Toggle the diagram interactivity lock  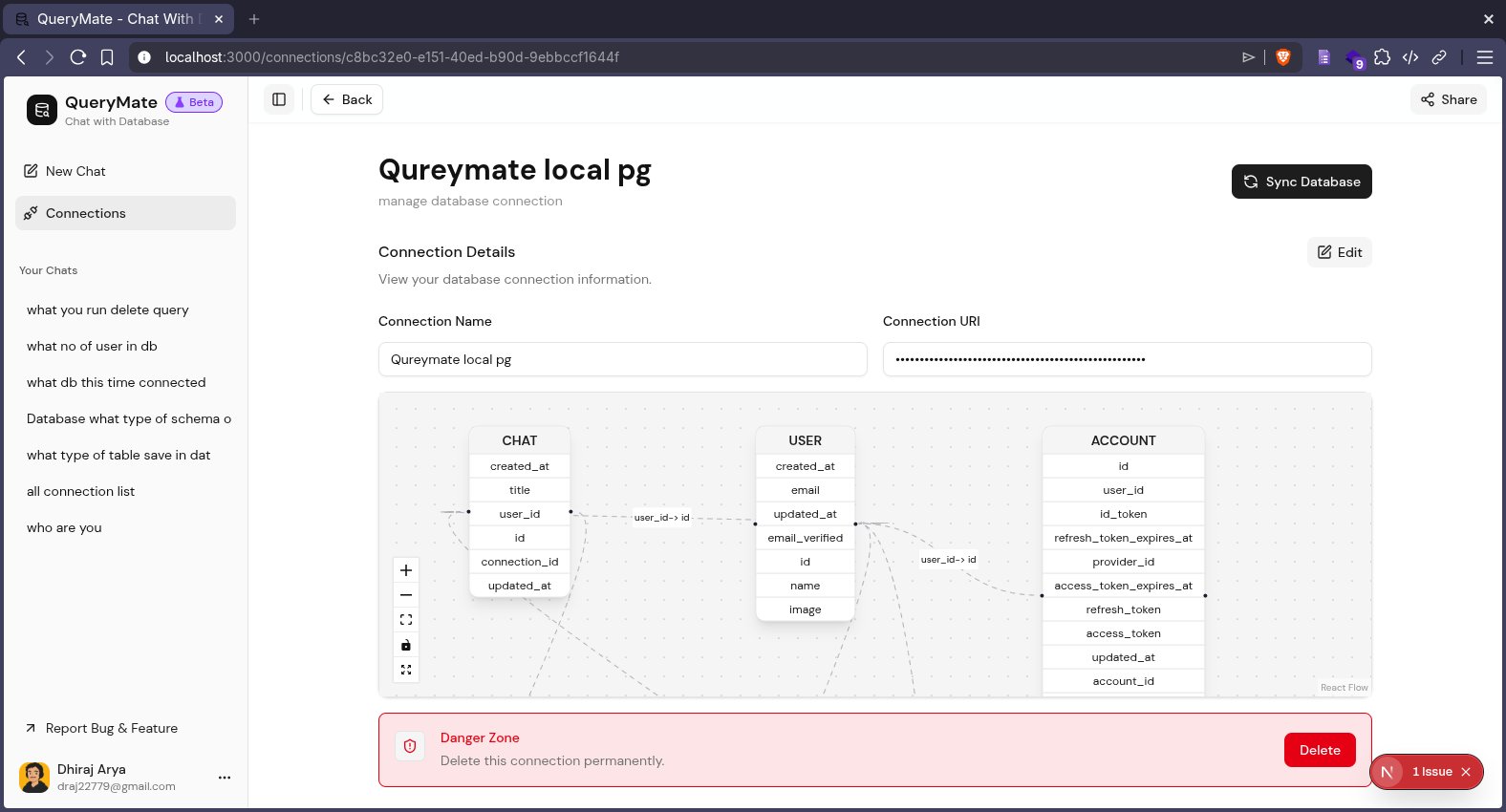click(x=406, y=645)
